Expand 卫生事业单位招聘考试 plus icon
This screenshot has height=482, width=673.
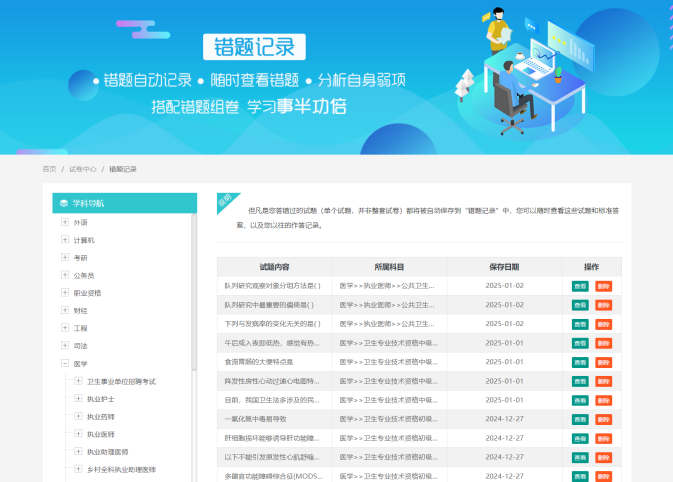[78, 382]
